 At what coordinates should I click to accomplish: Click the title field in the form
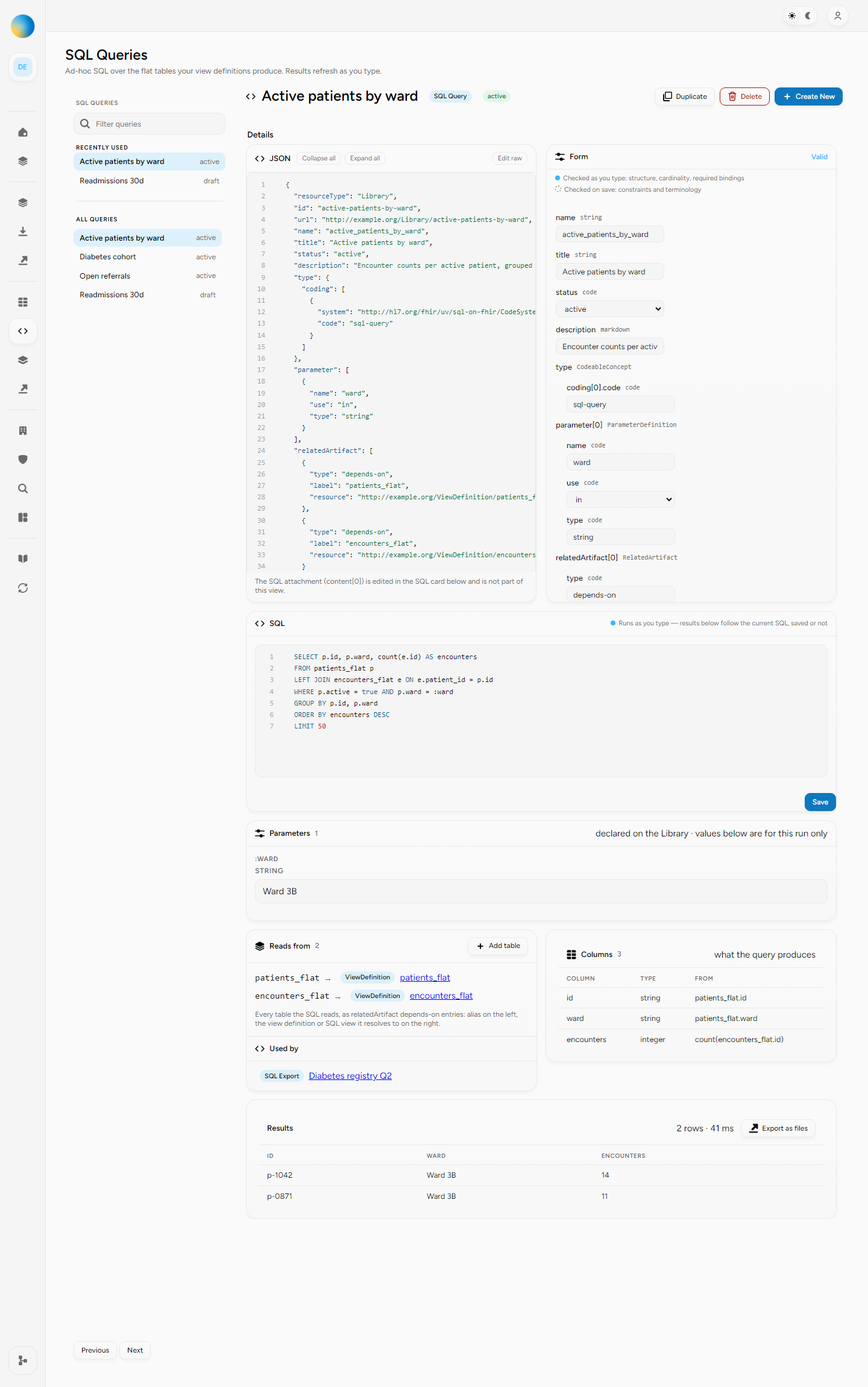pos(609,272)
